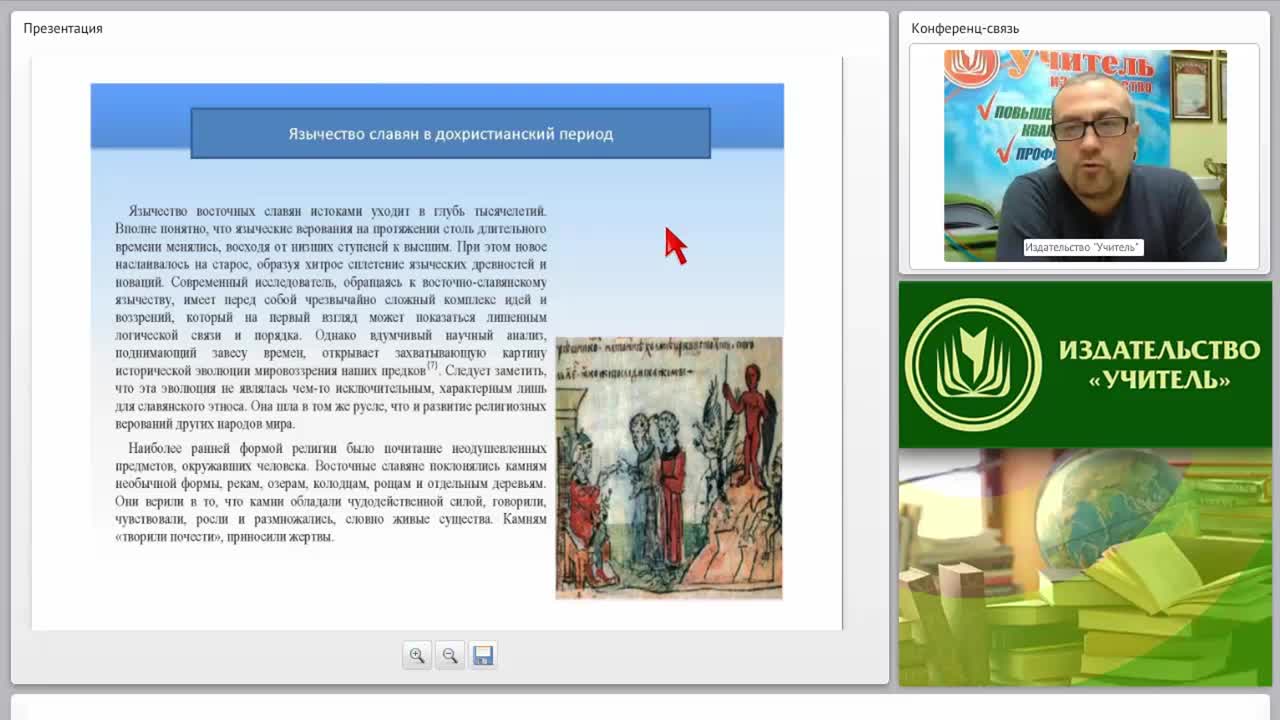
Task: Click the books and globe picture
Action: (1085, 567)
